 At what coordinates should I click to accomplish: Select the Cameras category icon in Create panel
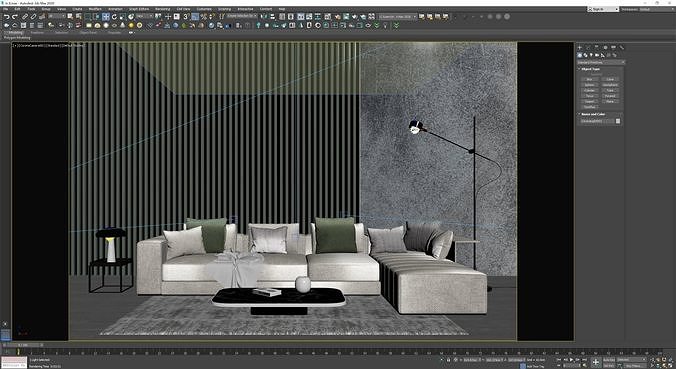(597, 55)
